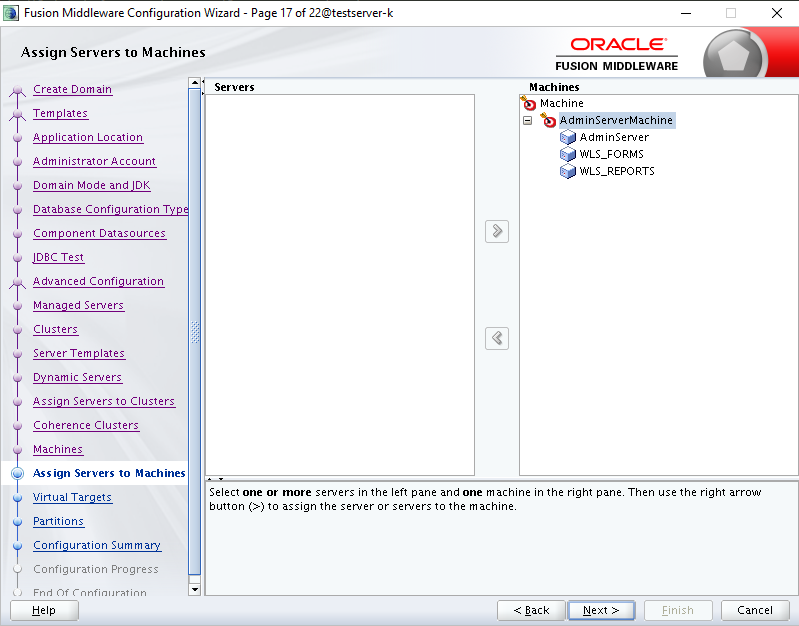
Task: Click the Next button
Action: click(x=601, y=610)
